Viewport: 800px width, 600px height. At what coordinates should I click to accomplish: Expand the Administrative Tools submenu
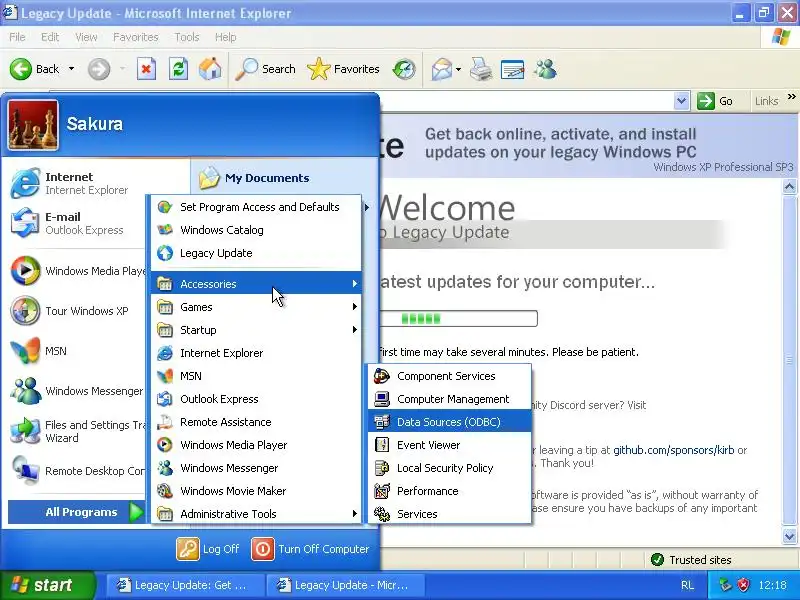click(256, 514)
